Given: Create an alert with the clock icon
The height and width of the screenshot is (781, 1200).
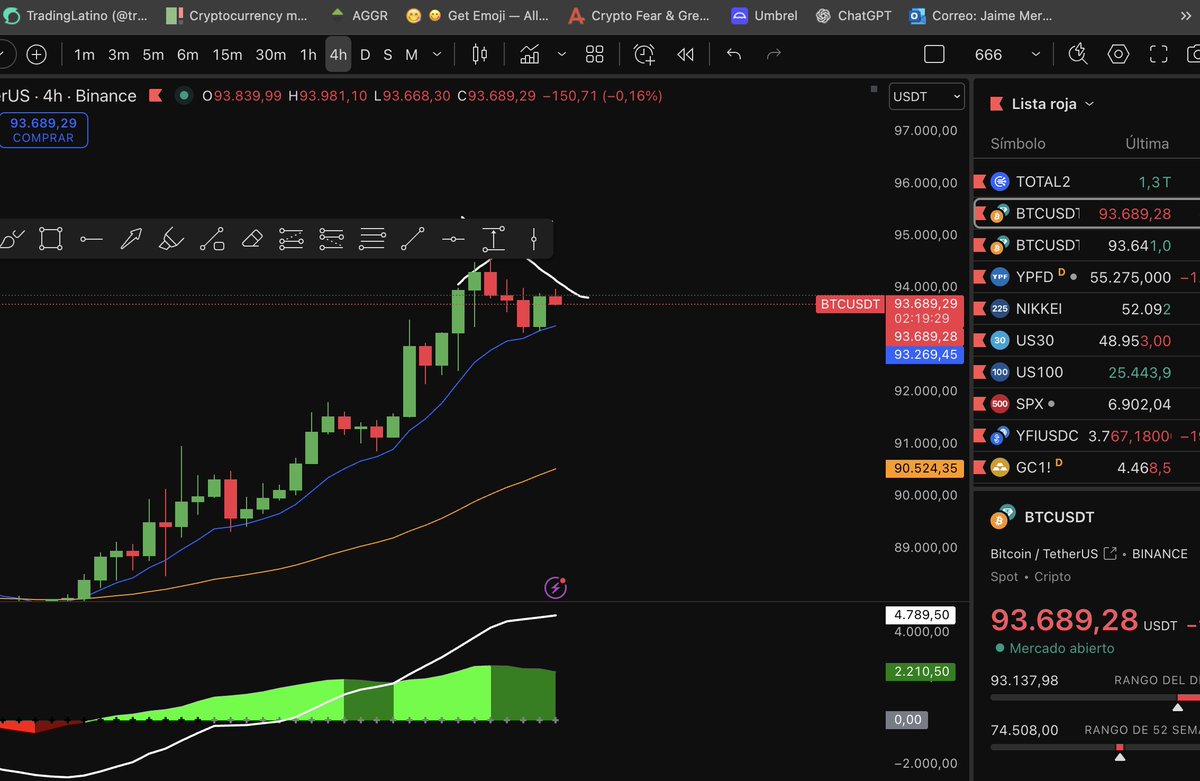Looking at the screenshot, I should [644, 55].
